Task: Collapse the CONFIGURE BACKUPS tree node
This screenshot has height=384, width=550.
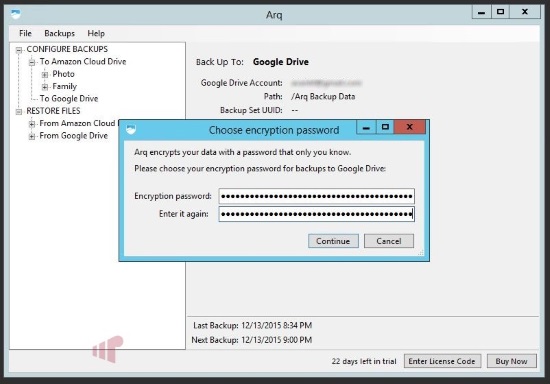Action: (x=19, y=50)
